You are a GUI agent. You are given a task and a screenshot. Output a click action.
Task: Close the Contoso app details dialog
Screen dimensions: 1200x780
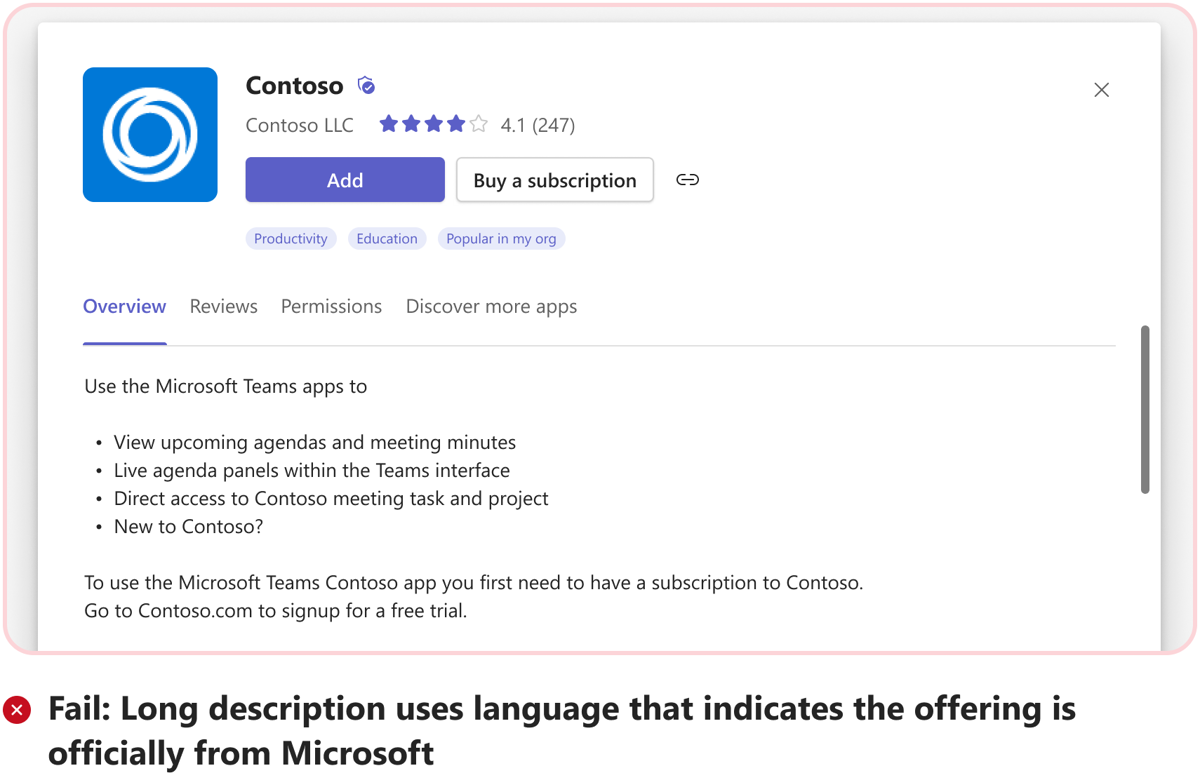(1101, 90)
